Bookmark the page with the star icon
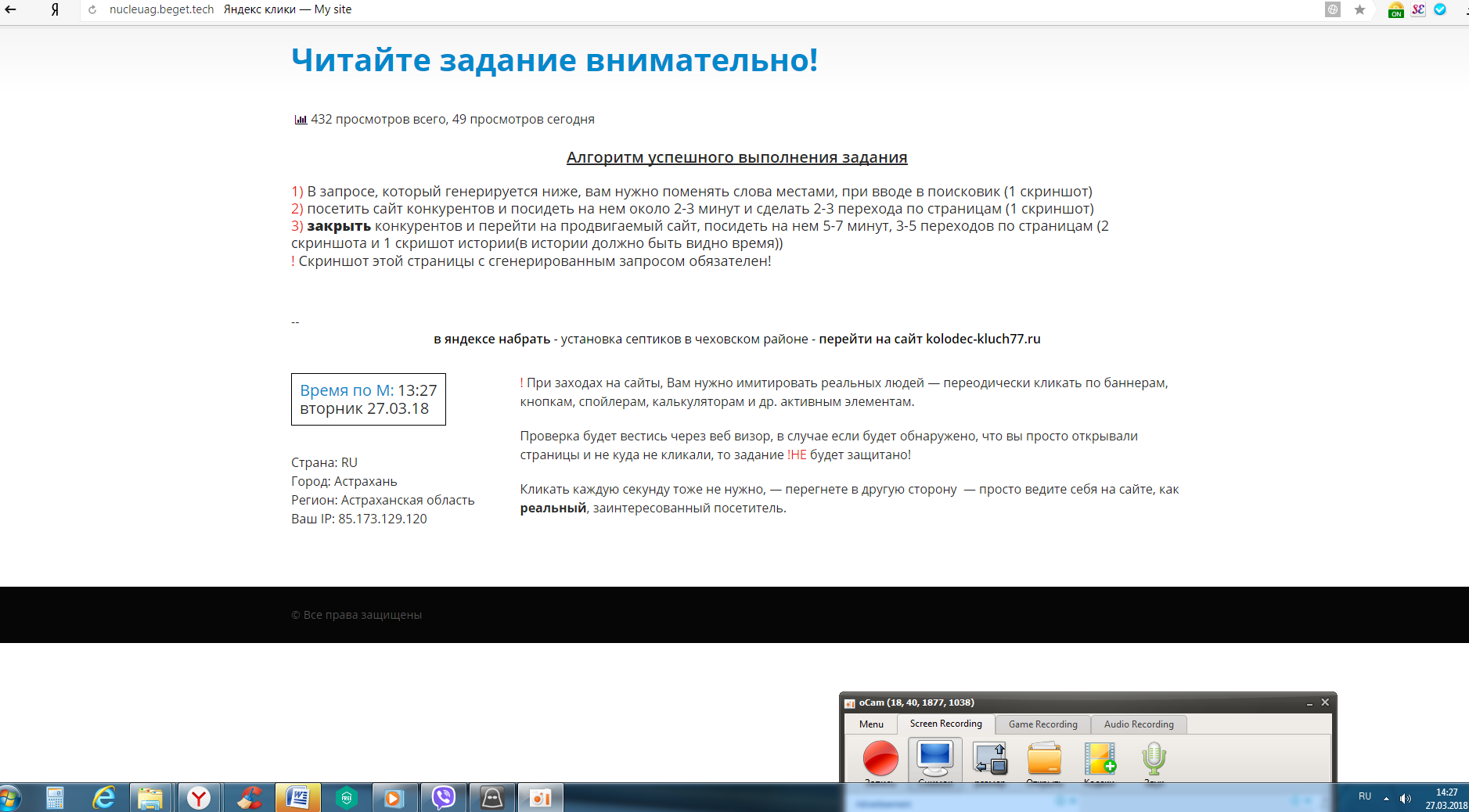1469x812 pixels. (x=1359, y=9)
